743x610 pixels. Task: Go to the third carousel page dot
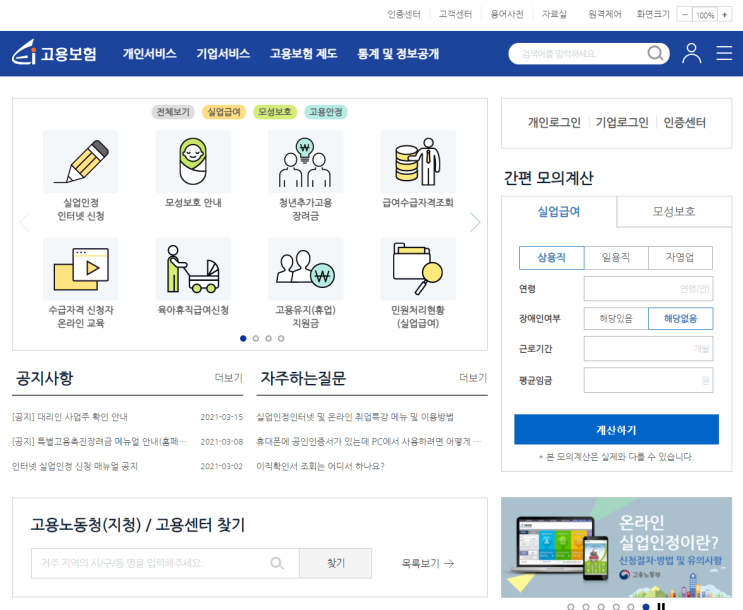(x=269, y=338)
